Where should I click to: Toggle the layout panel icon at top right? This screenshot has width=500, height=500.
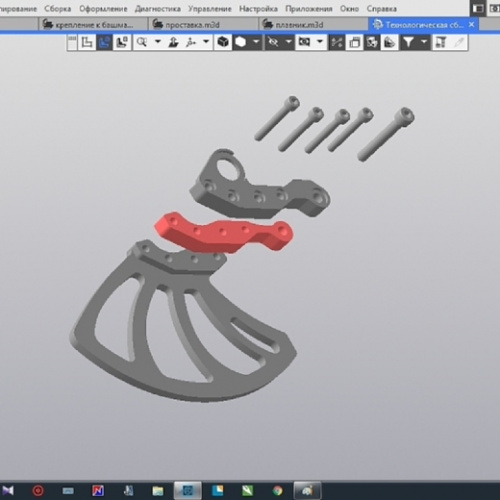pos(478,9)
